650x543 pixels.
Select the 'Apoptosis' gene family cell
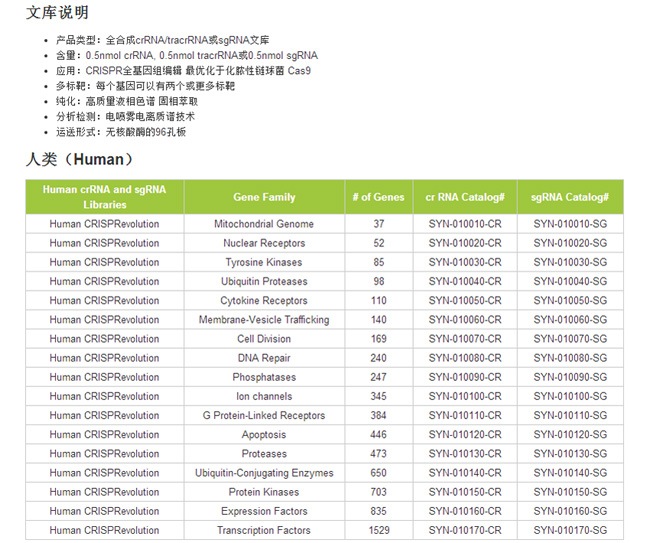[x=264, y=435]
